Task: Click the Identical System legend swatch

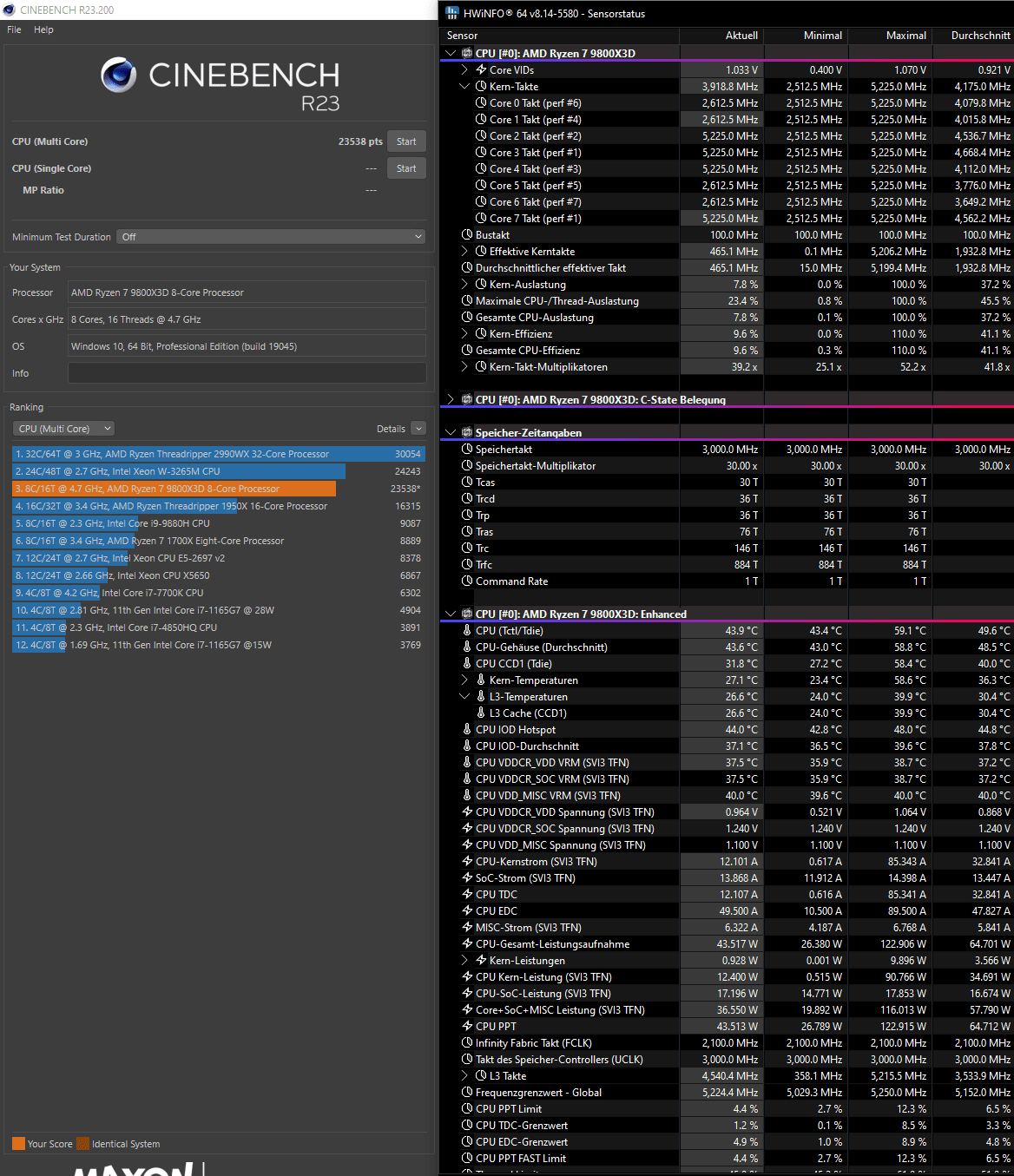Action: point(82,1144)
